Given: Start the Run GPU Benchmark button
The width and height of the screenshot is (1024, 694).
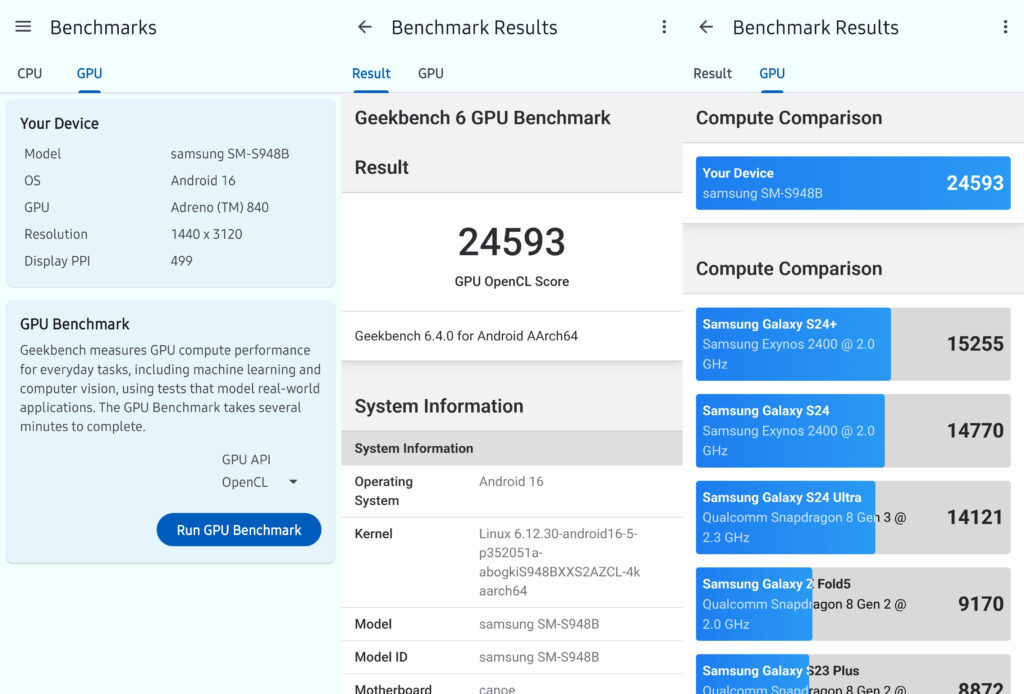Looking at the screenshot, I should click(239, 529).
